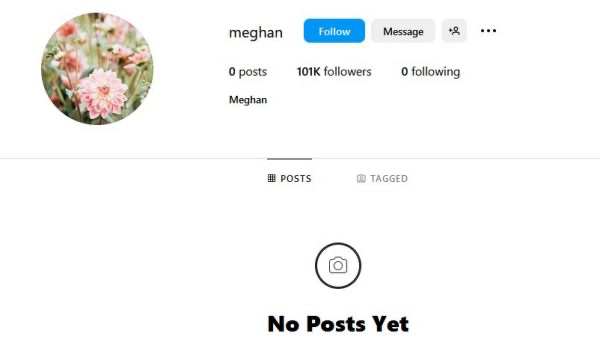Open the 0 following list

[430, 72]
